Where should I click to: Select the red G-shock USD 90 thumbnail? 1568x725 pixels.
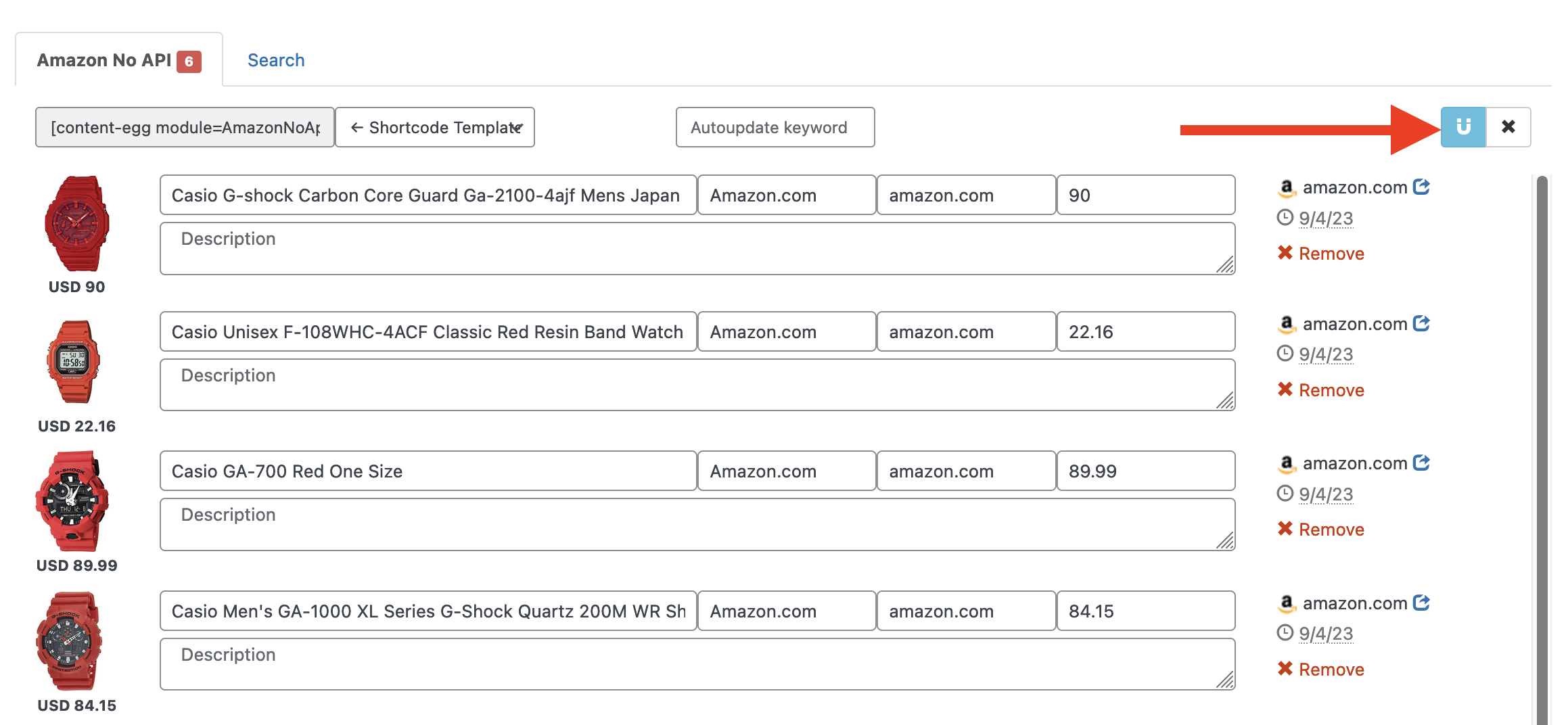76,224
